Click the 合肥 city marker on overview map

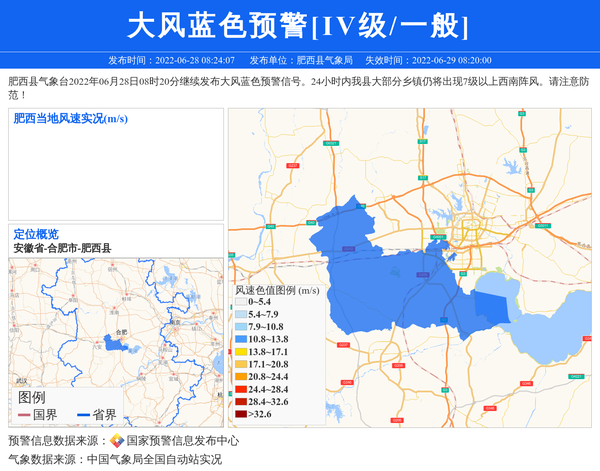click(x=123, y=338)
